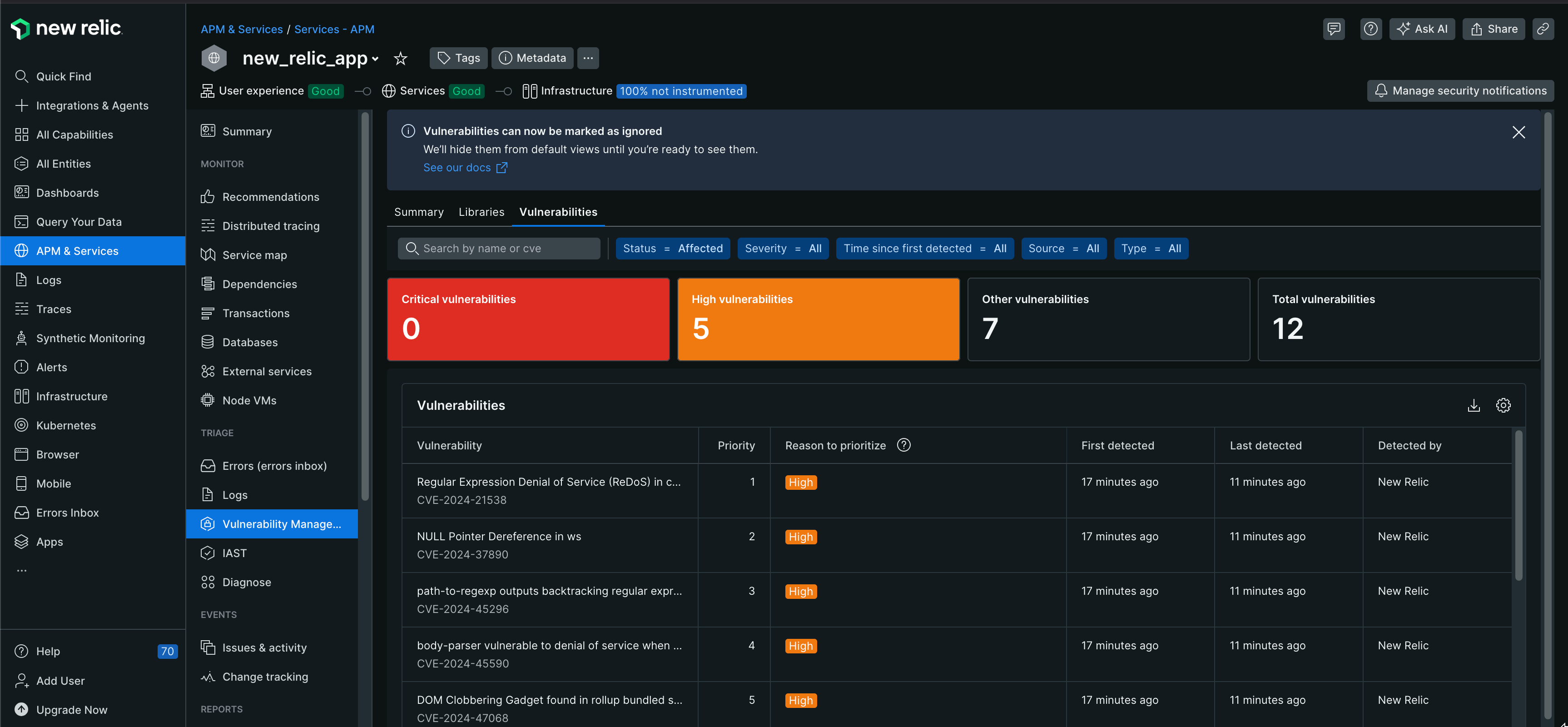
Task: Select Distributed tracing in the sidebar
Action: click(270, 225)
